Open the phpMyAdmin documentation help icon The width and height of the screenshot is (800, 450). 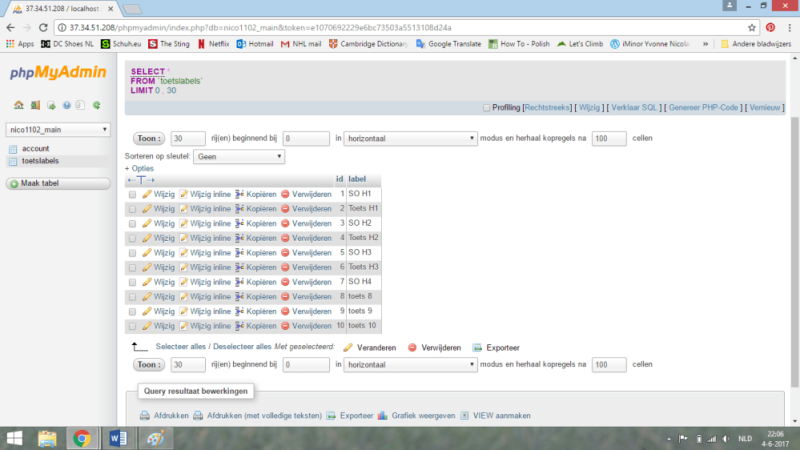click(x=66, y=105)
